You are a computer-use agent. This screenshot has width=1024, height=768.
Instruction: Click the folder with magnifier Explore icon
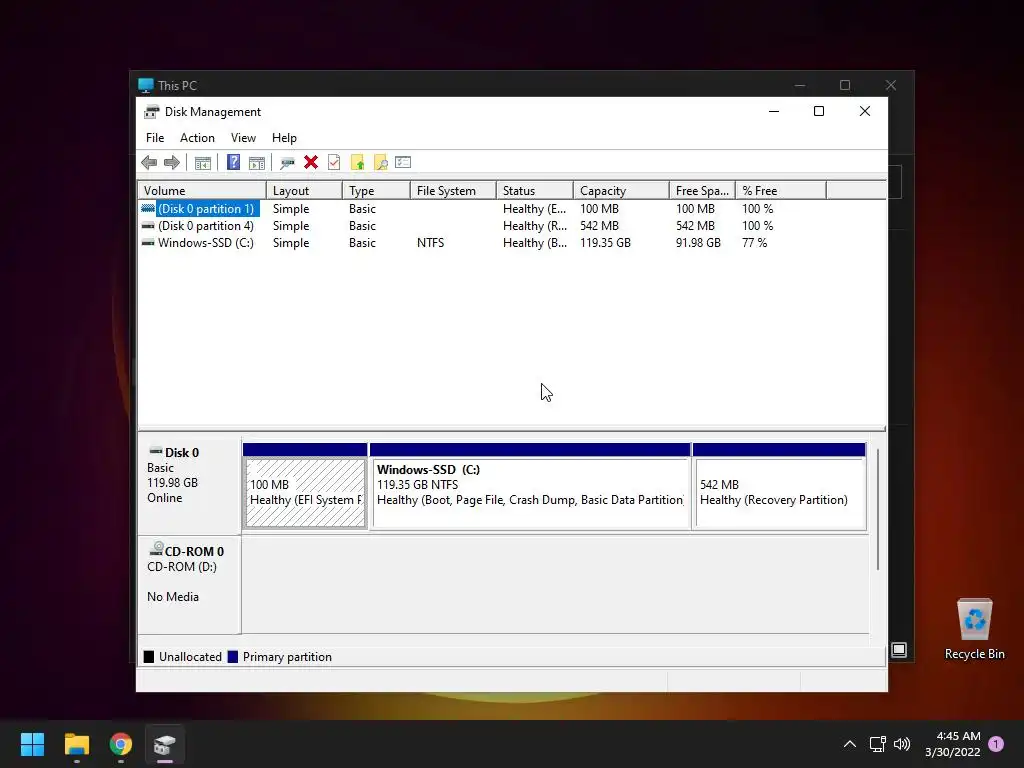coord(380,163)
